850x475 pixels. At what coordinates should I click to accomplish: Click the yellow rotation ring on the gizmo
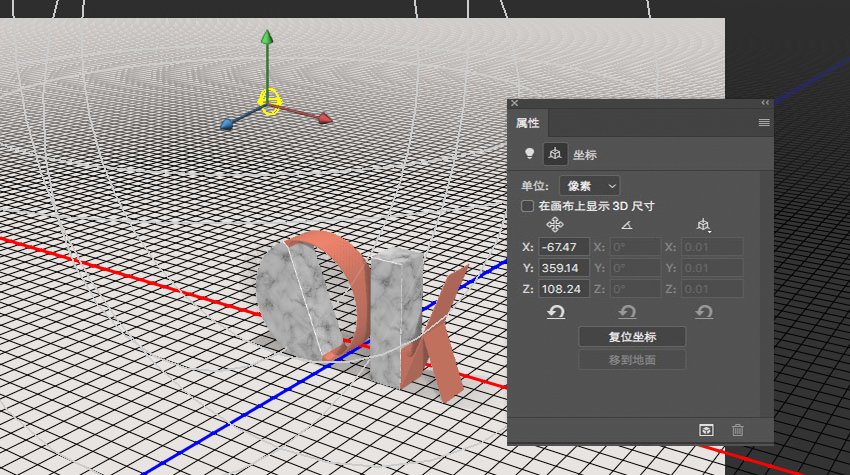click(269, 101)
